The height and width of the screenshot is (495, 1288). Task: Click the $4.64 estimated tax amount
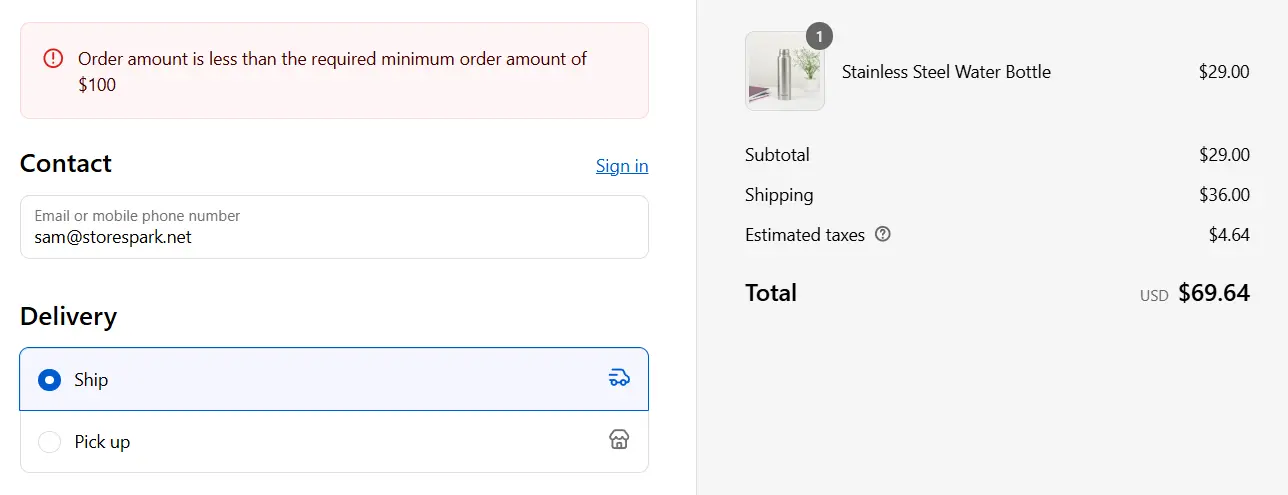1229,235
